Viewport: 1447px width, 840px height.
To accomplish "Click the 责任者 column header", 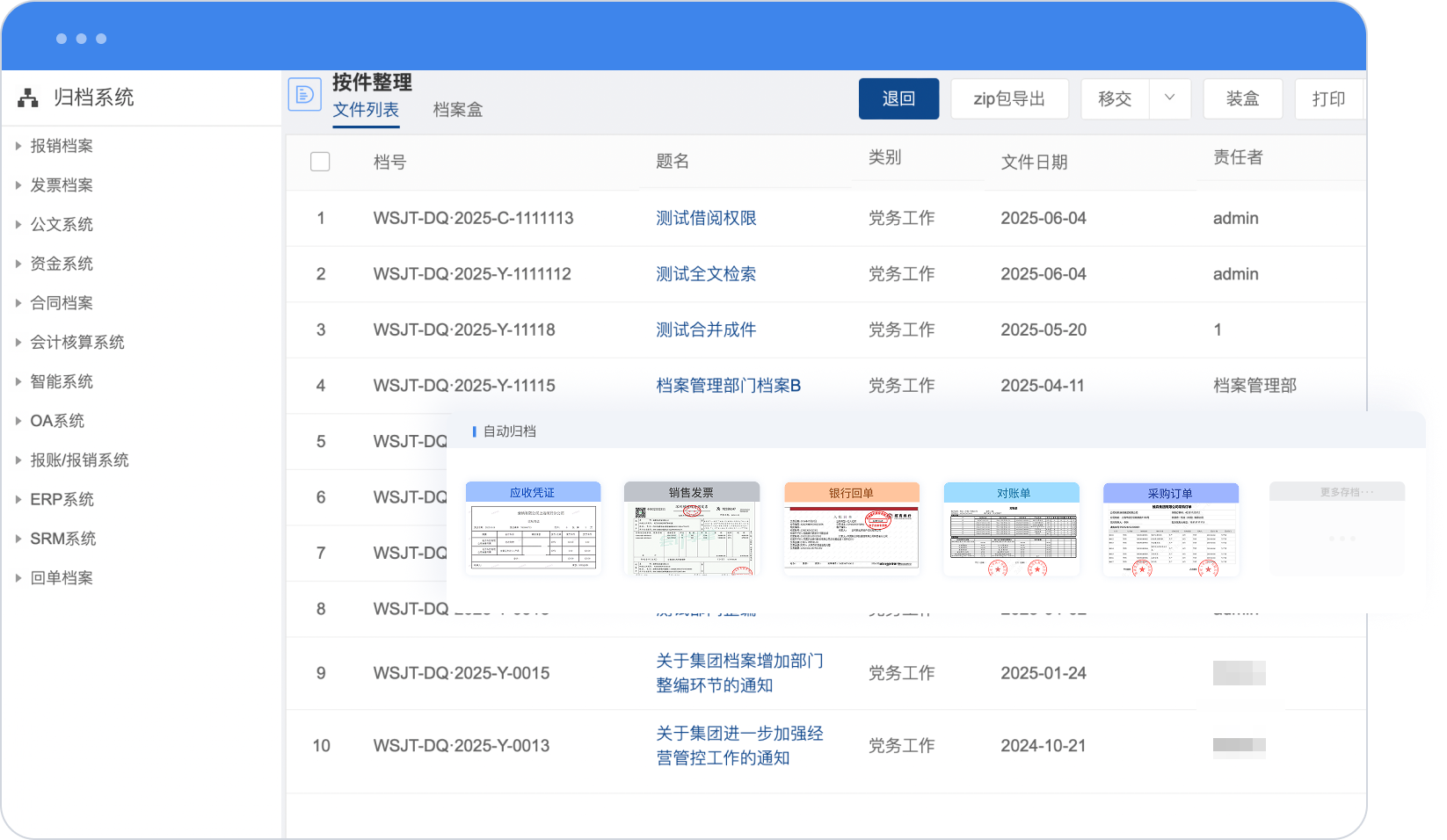I will click(1238, 157).
